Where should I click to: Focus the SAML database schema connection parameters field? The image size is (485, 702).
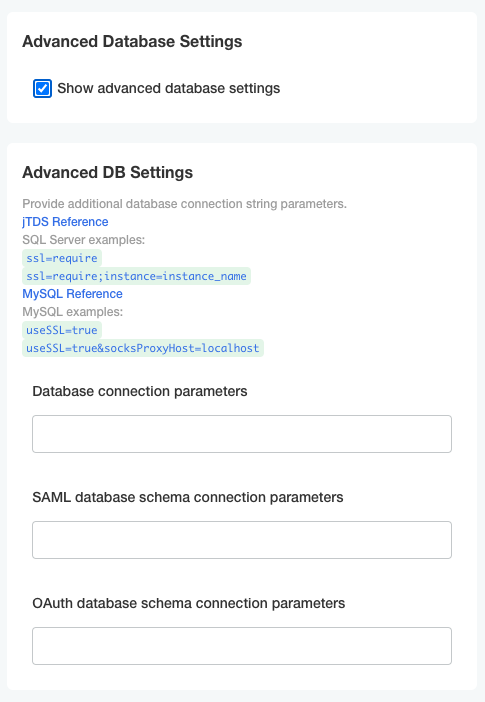242,540
